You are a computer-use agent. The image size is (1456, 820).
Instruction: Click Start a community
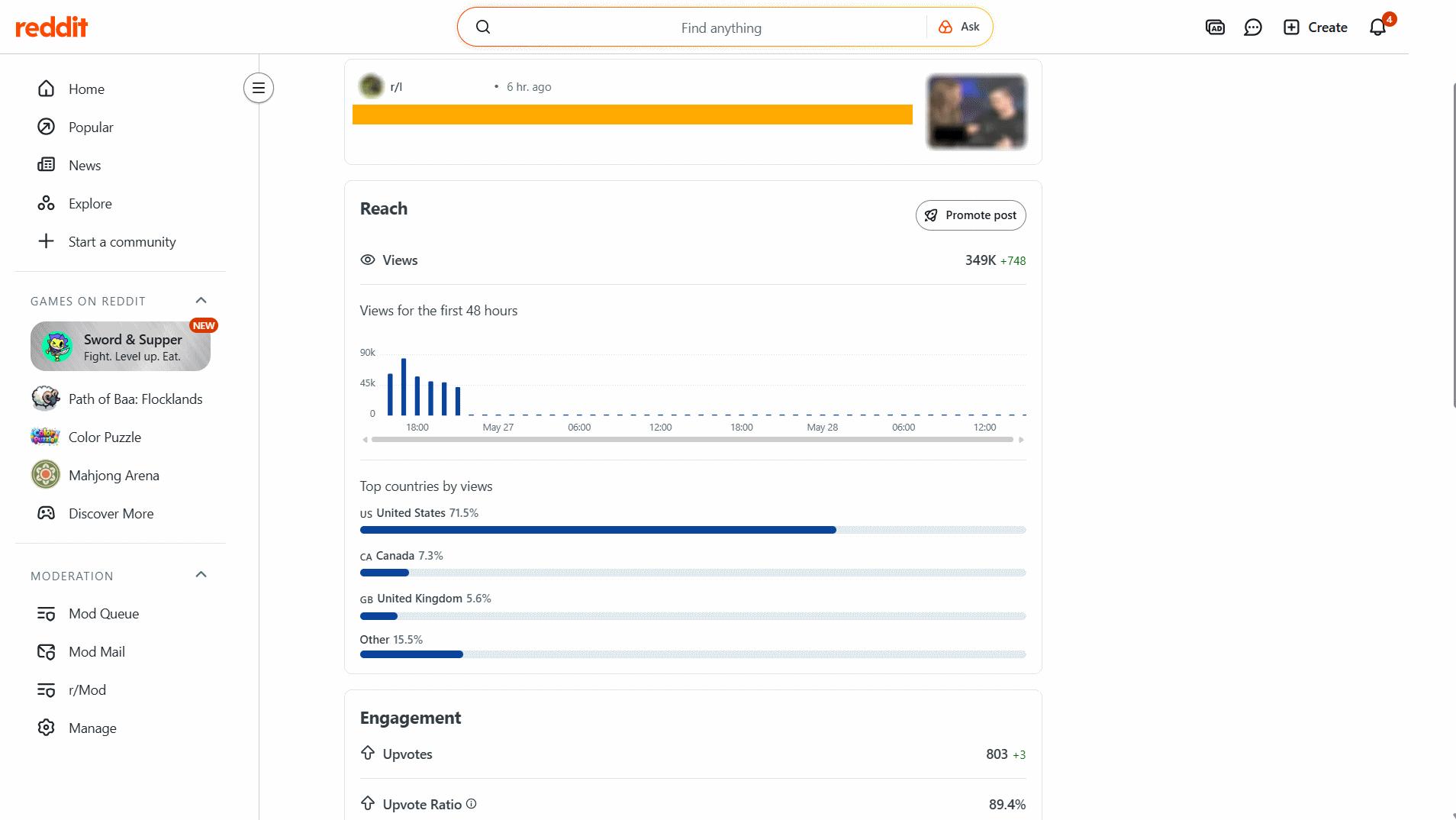(x=121, y=241)
